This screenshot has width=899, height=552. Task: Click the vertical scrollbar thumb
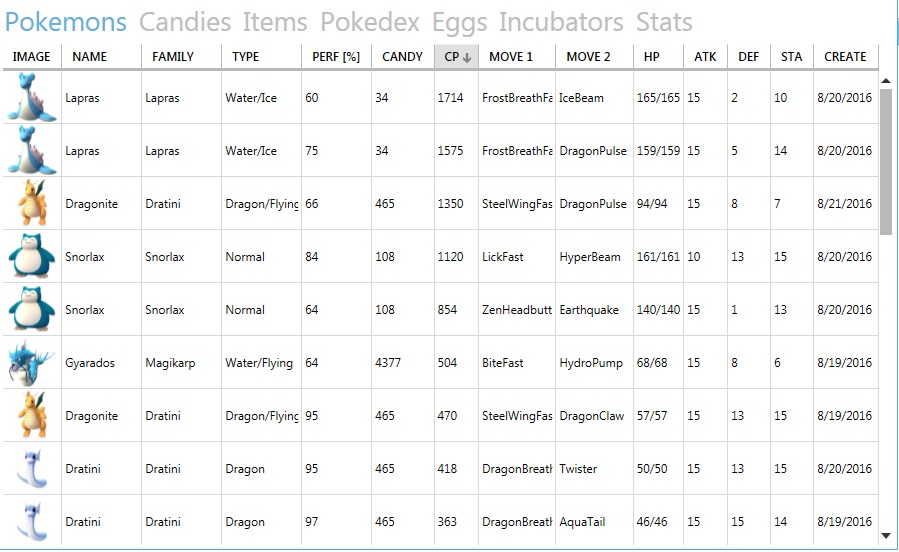click(886, 162)
